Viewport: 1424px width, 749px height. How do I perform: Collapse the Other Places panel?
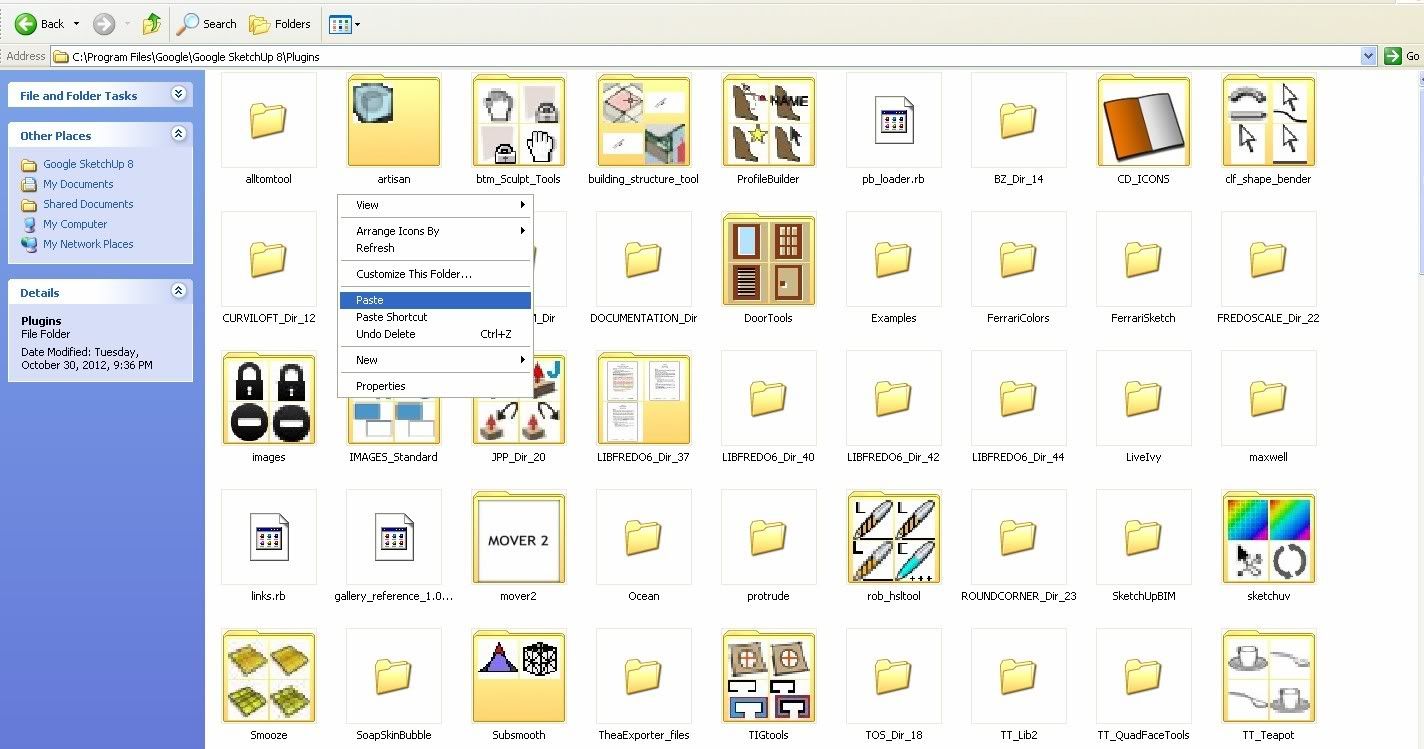pyautogui.click(x=178, y=134)
